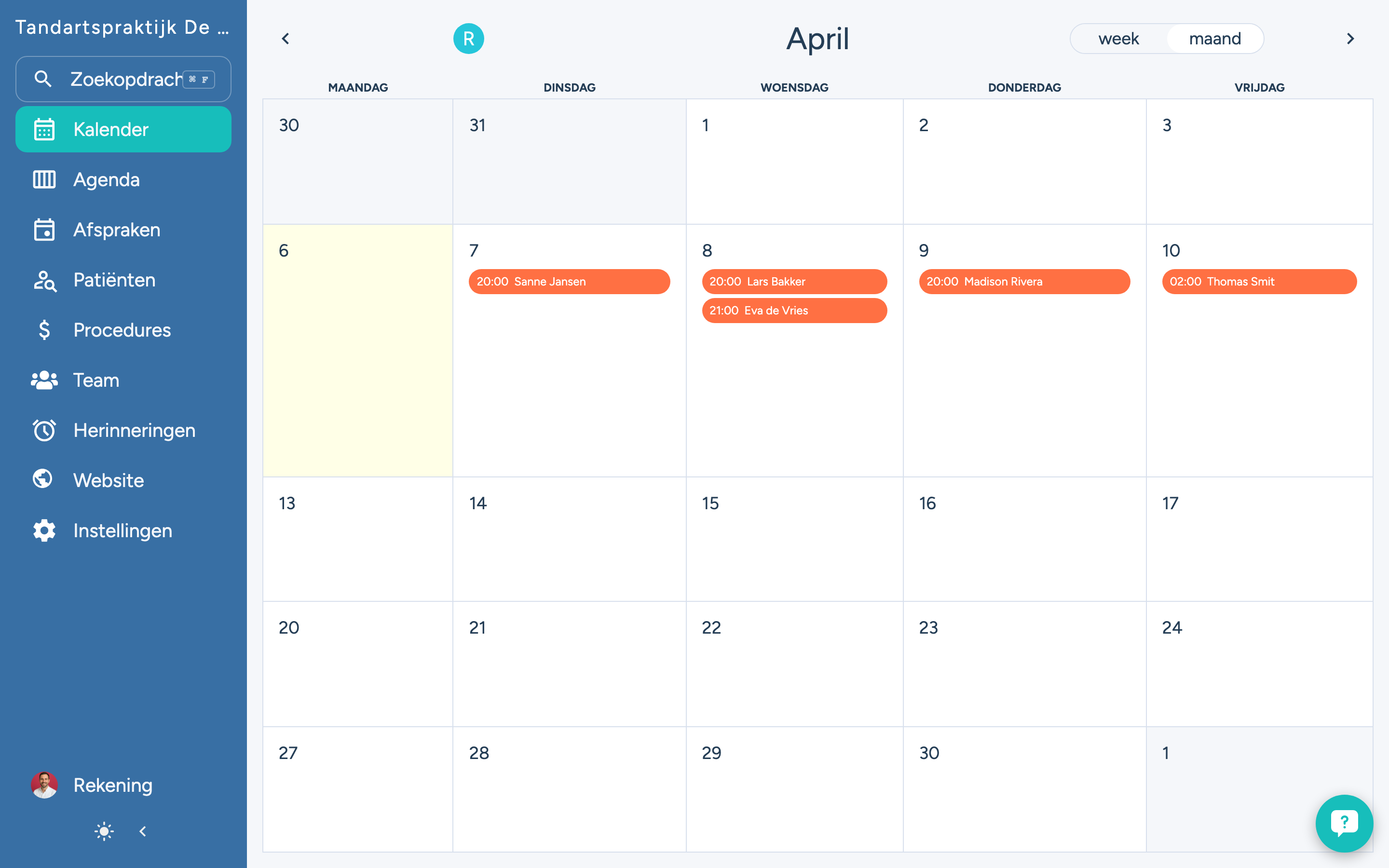Go to the previous month
The width and height of the screenshot is (1389, 868).
point(285,39)
